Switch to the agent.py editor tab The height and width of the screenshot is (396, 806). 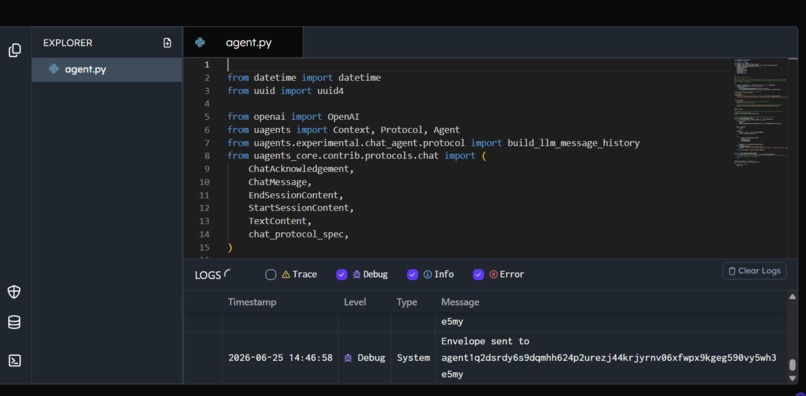click(x=243, y=43)
